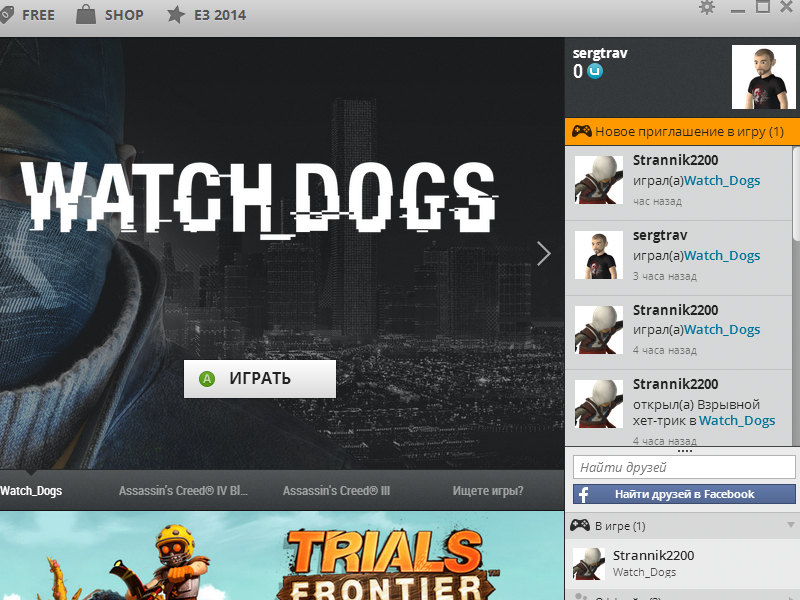The height and width of the screenshot is (600, 800).
Task: Select the 'Ищете игры?' carousel tab
Action: (x=488, y=491)
